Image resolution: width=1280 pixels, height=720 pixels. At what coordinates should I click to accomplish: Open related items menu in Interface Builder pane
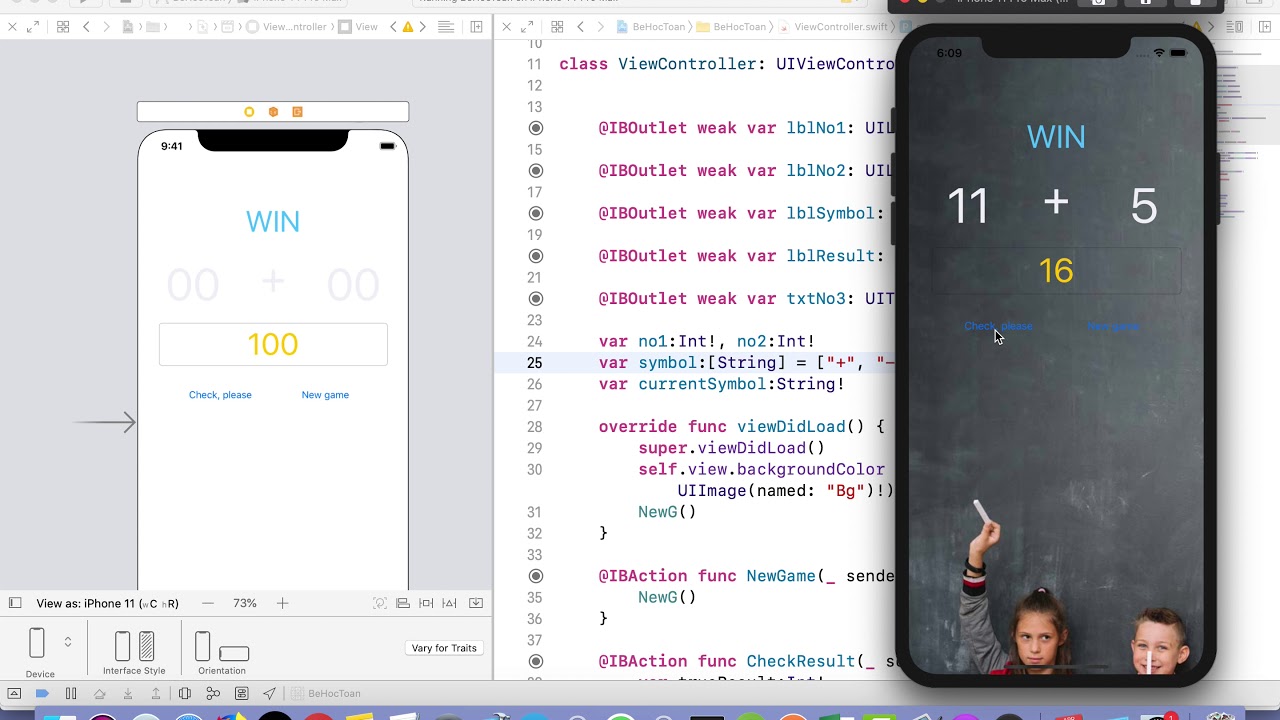(63, 27)
